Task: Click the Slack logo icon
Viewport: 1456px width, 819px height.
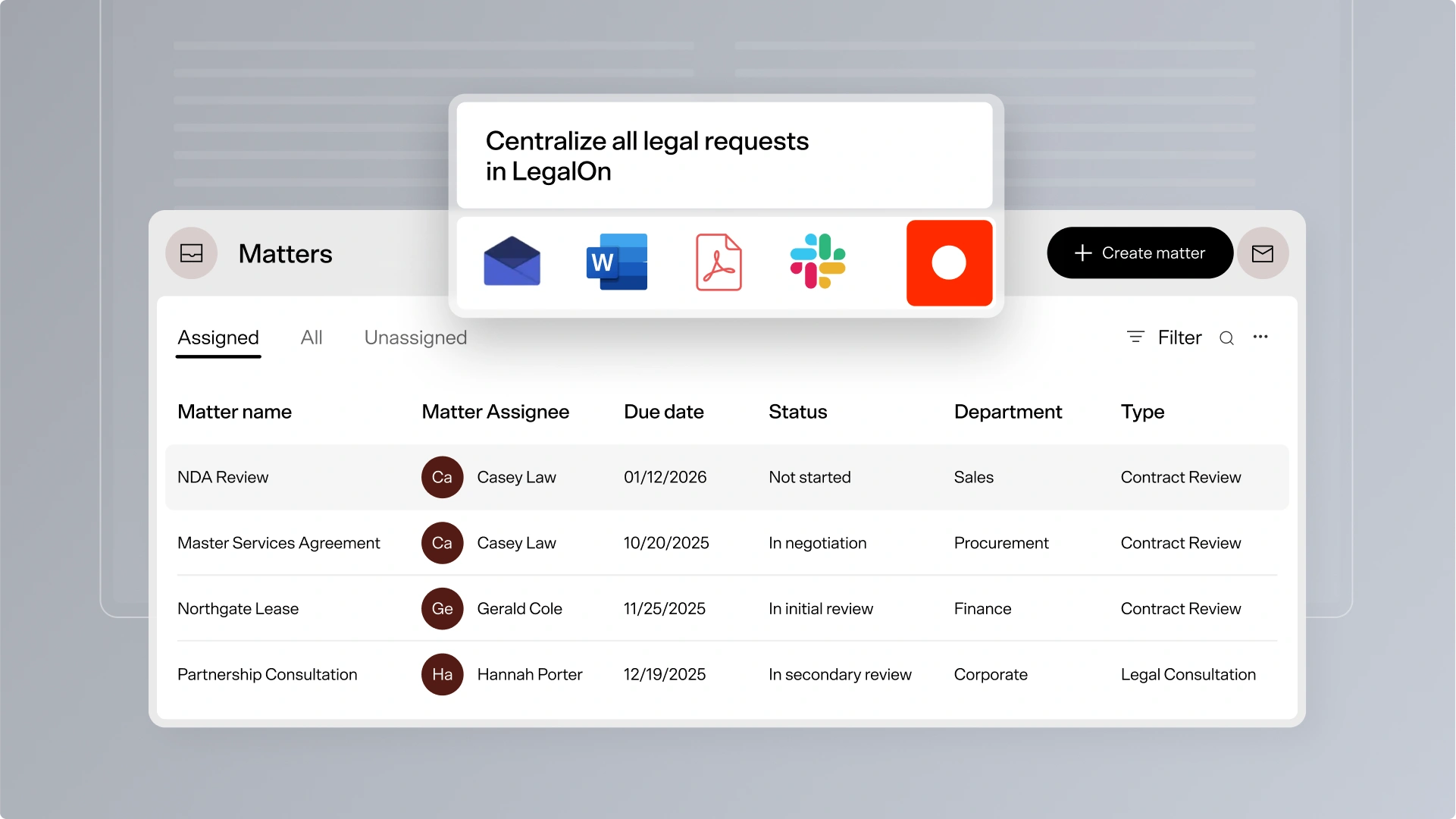Action: coord(818,262)
